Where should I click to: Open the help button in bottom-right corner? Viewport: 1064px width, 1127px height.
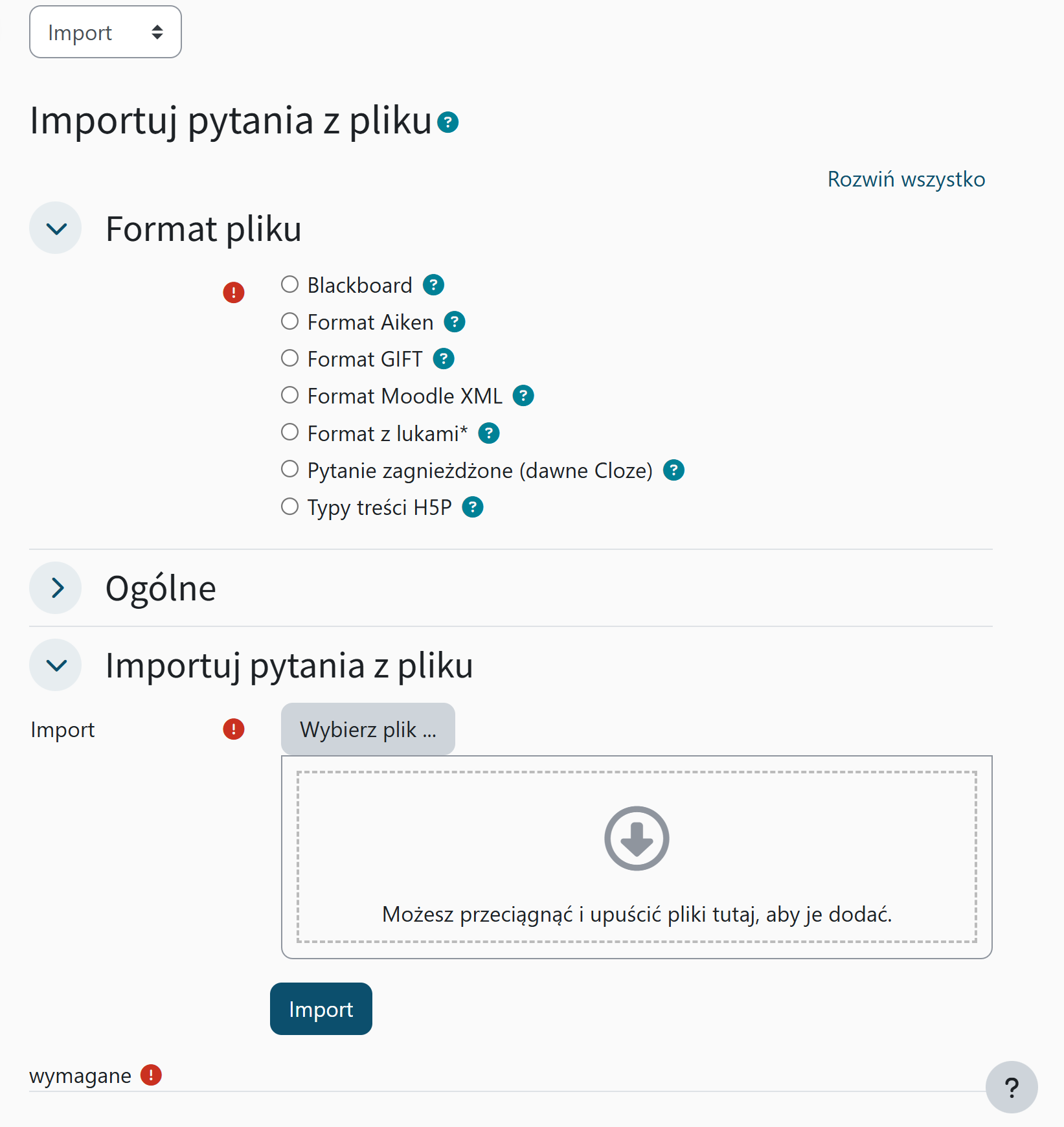click(1012, 1087)
